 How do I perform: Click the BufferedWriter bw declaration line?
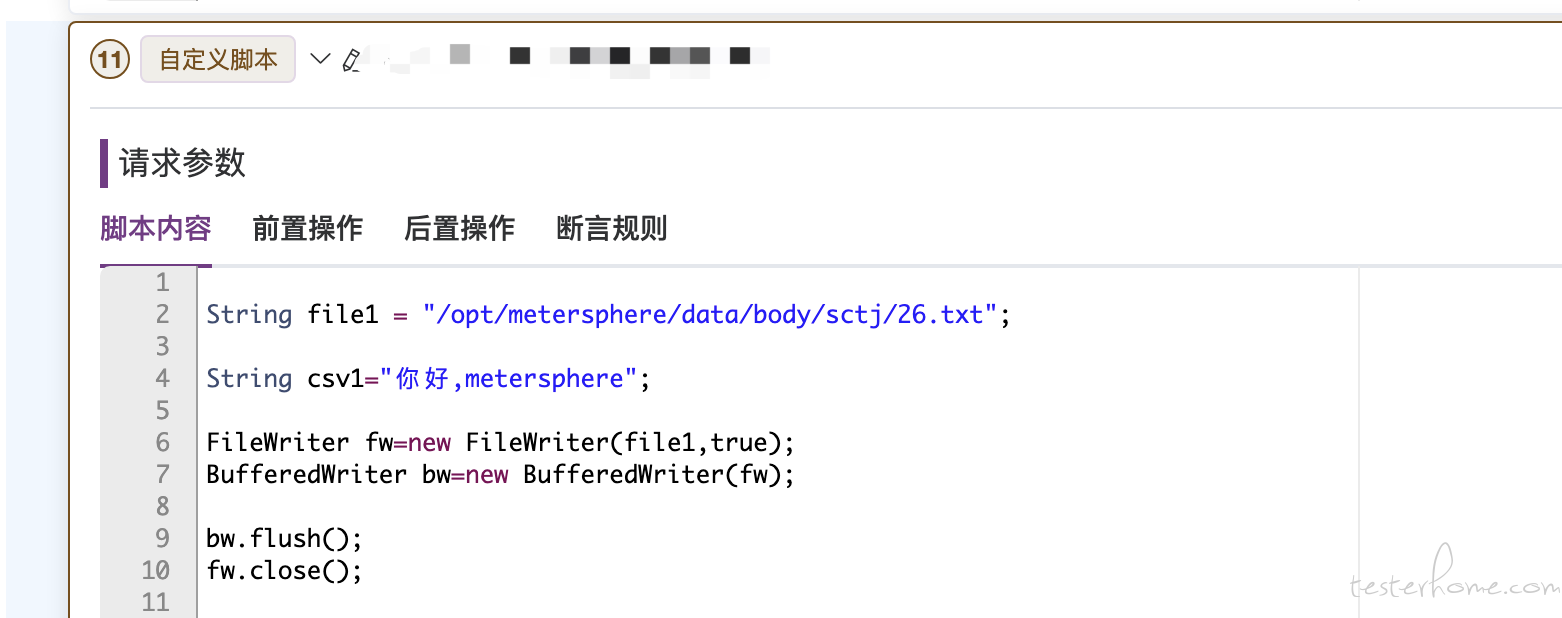[x=500, y=475]
